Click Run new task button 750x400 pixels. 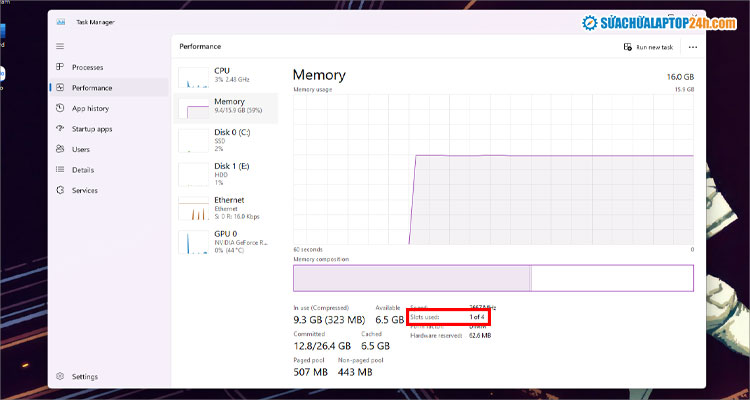point(644,47)
